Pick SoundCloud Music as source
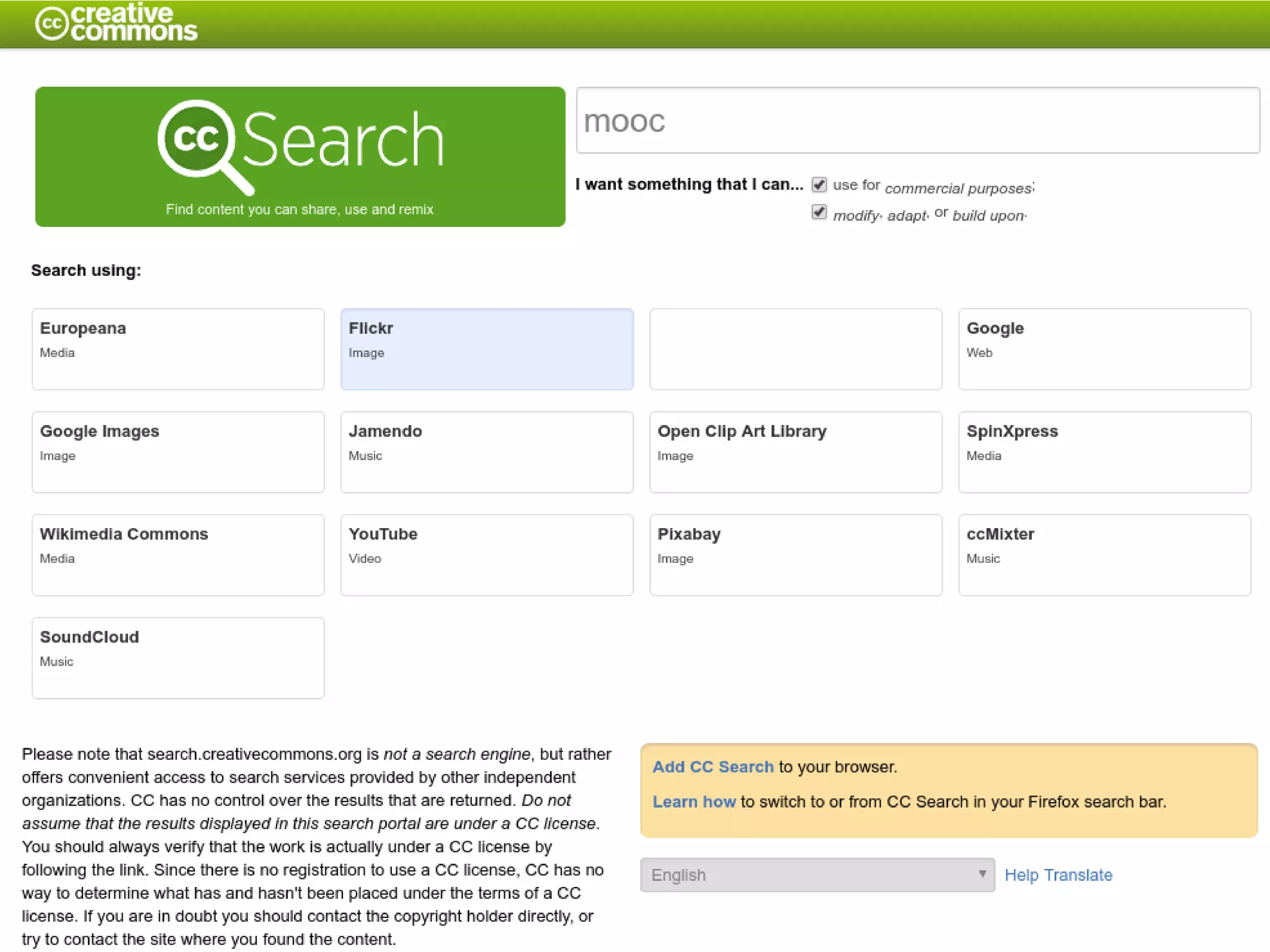The image size is (1270, 952). coord(178,658)
